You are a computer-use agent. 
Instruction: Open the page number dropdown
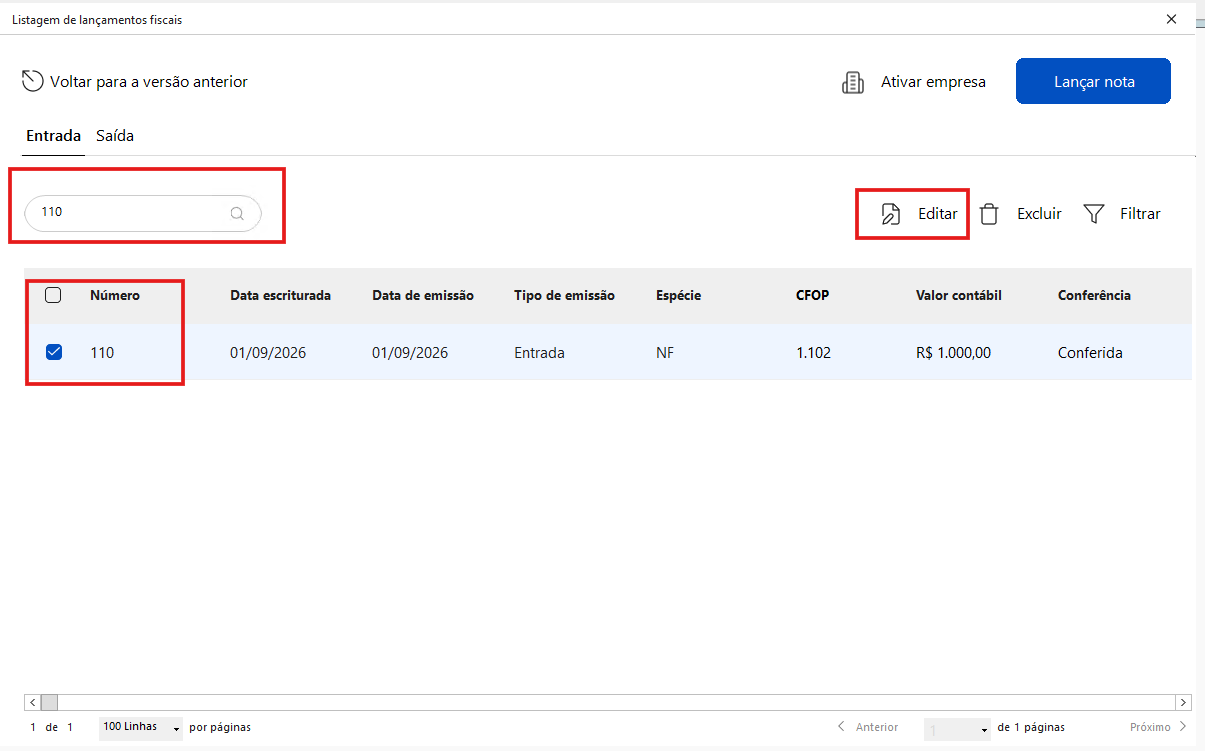point(957,728)
